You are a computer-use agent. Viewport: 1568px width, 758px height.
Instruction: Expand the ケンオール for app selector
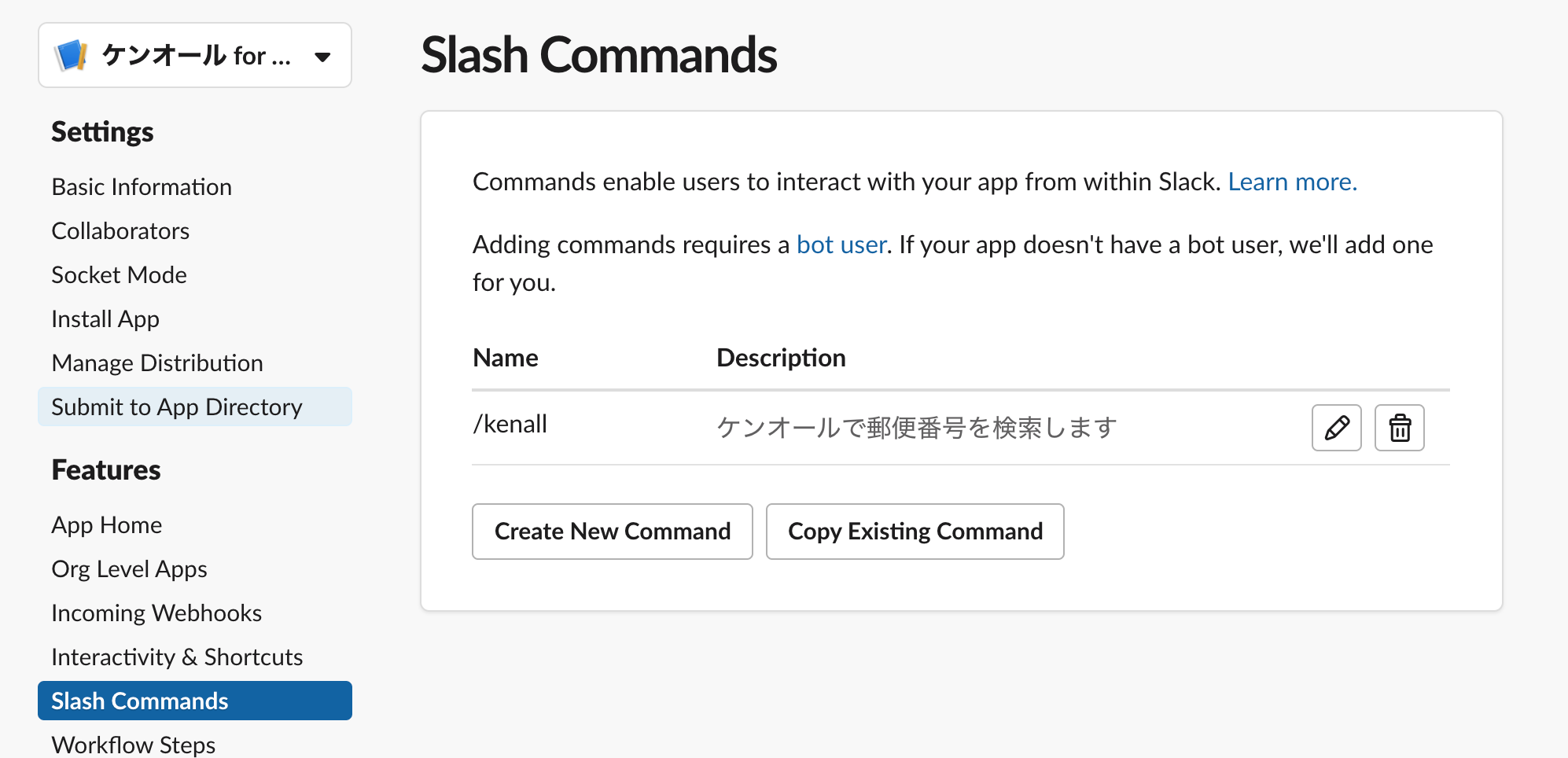click(x=194, y=55)
